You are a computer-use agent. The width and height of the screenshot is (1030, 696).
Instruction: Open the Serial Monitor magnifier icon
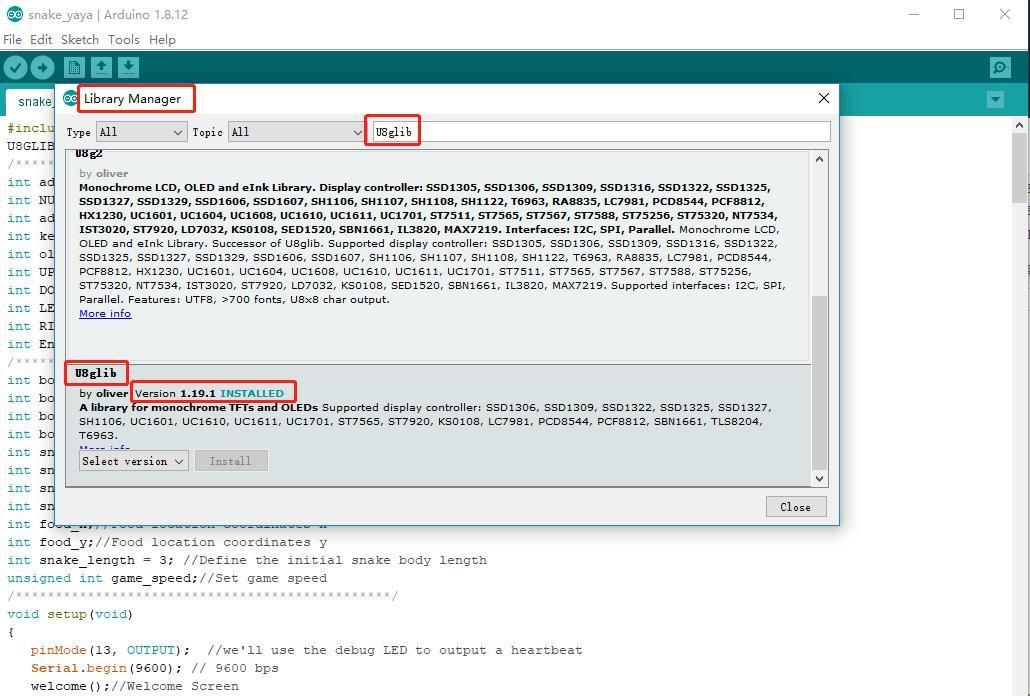pos(1000,67)
